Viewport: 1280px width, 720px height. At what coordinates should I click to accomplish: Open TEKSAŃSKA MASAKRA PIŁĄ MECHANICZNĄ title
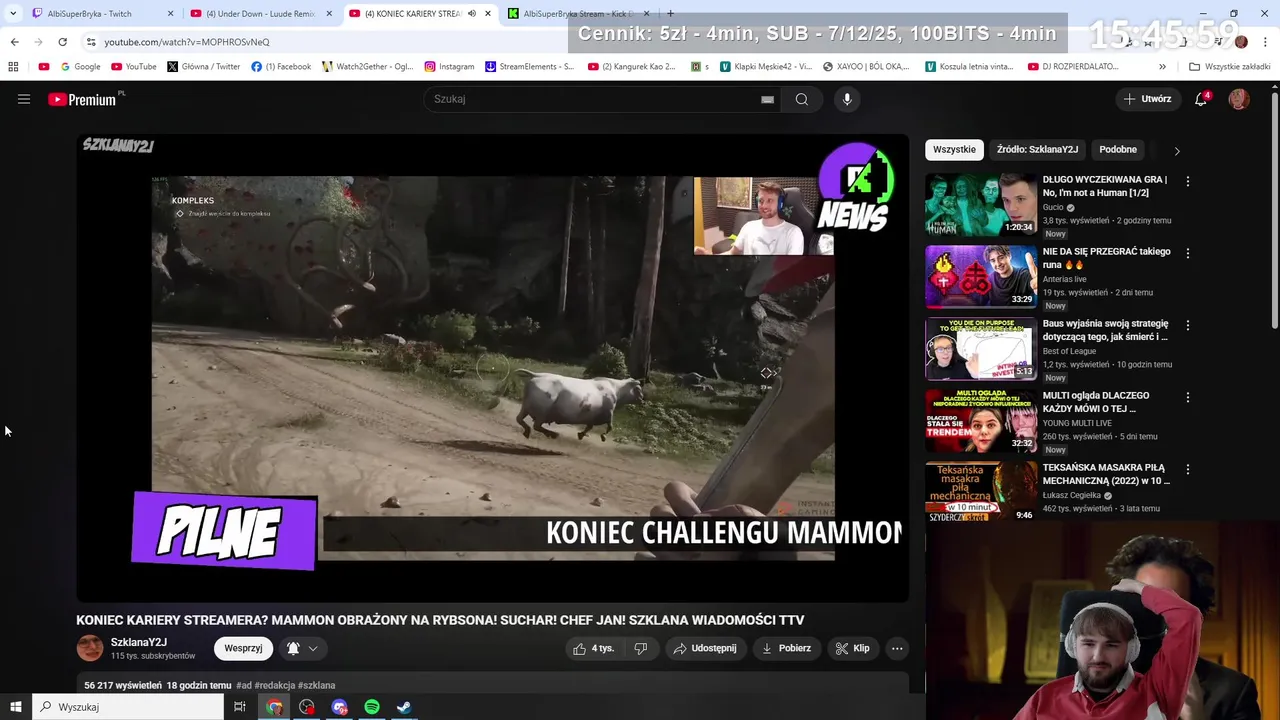1106,474
